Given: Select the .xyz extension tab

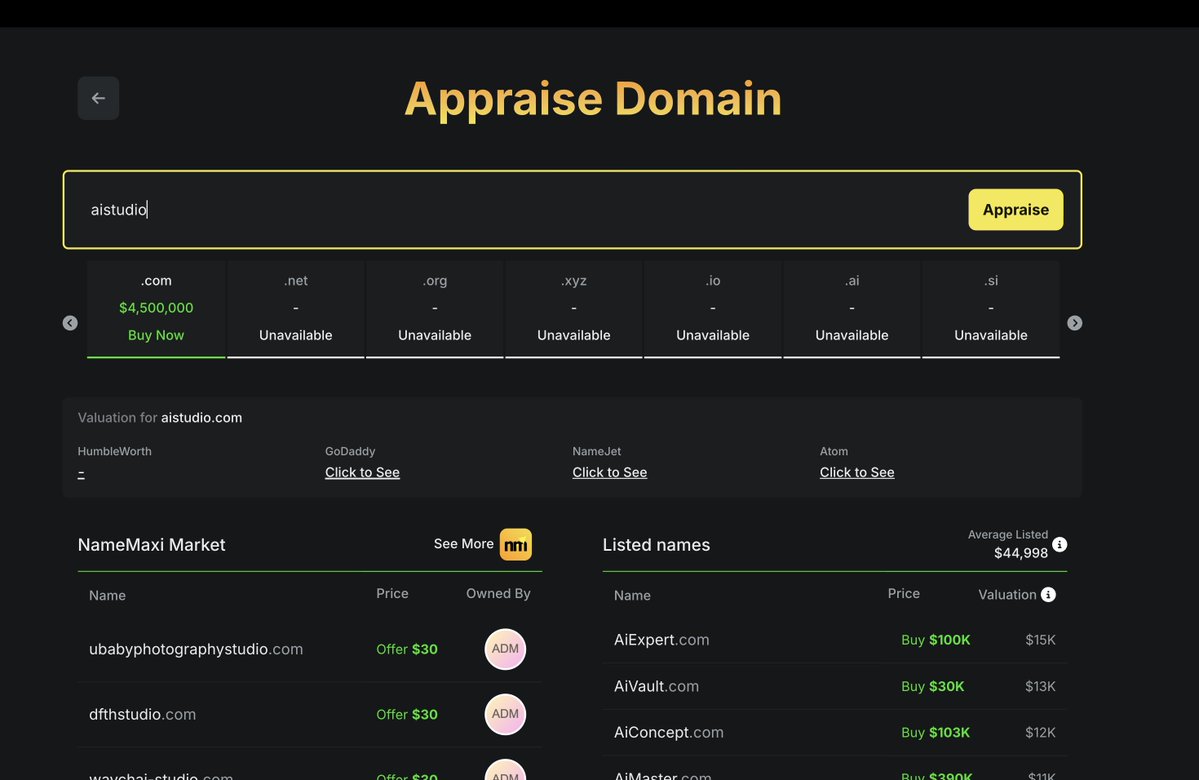Looking at the screenshot, I should tap(574, 308).
